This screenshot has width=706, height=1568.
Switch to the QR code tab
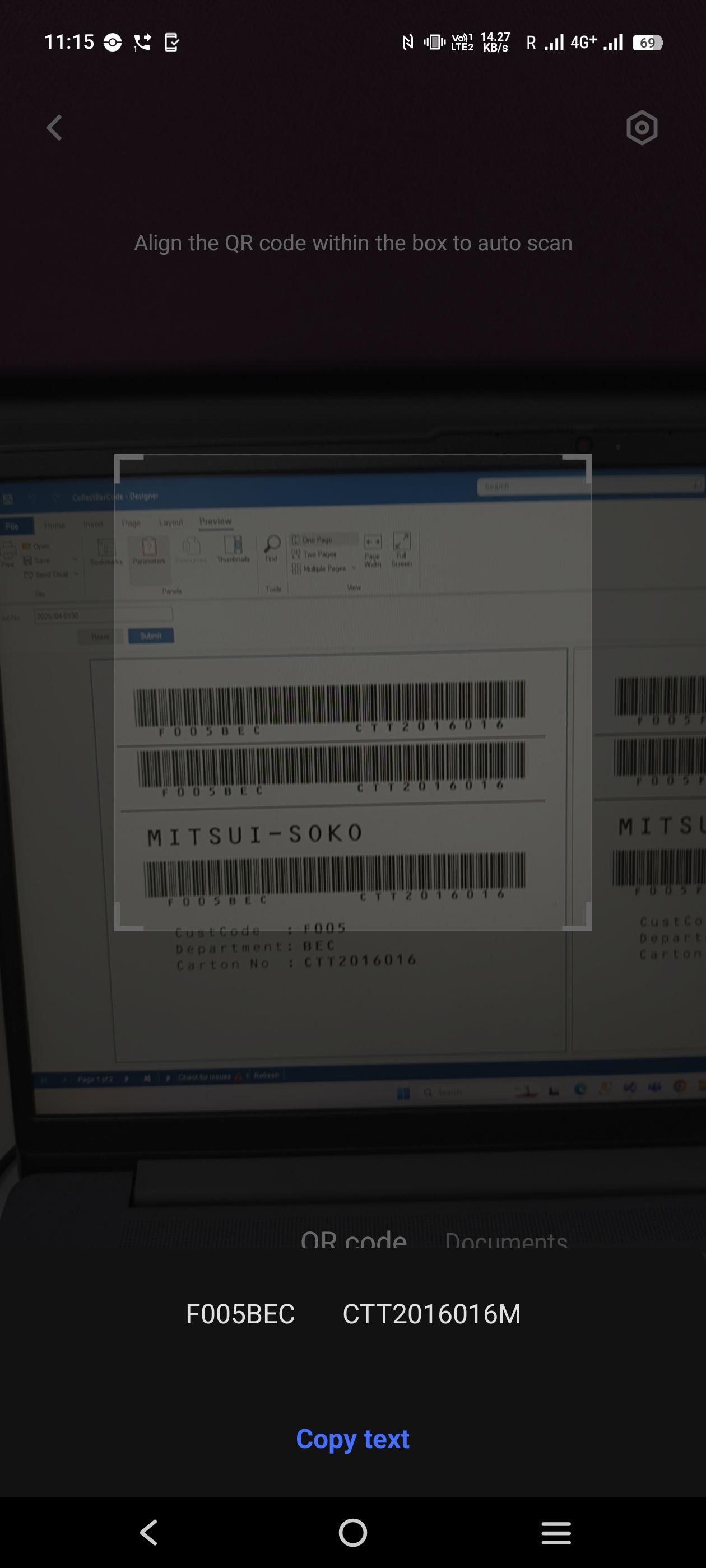354,1239
